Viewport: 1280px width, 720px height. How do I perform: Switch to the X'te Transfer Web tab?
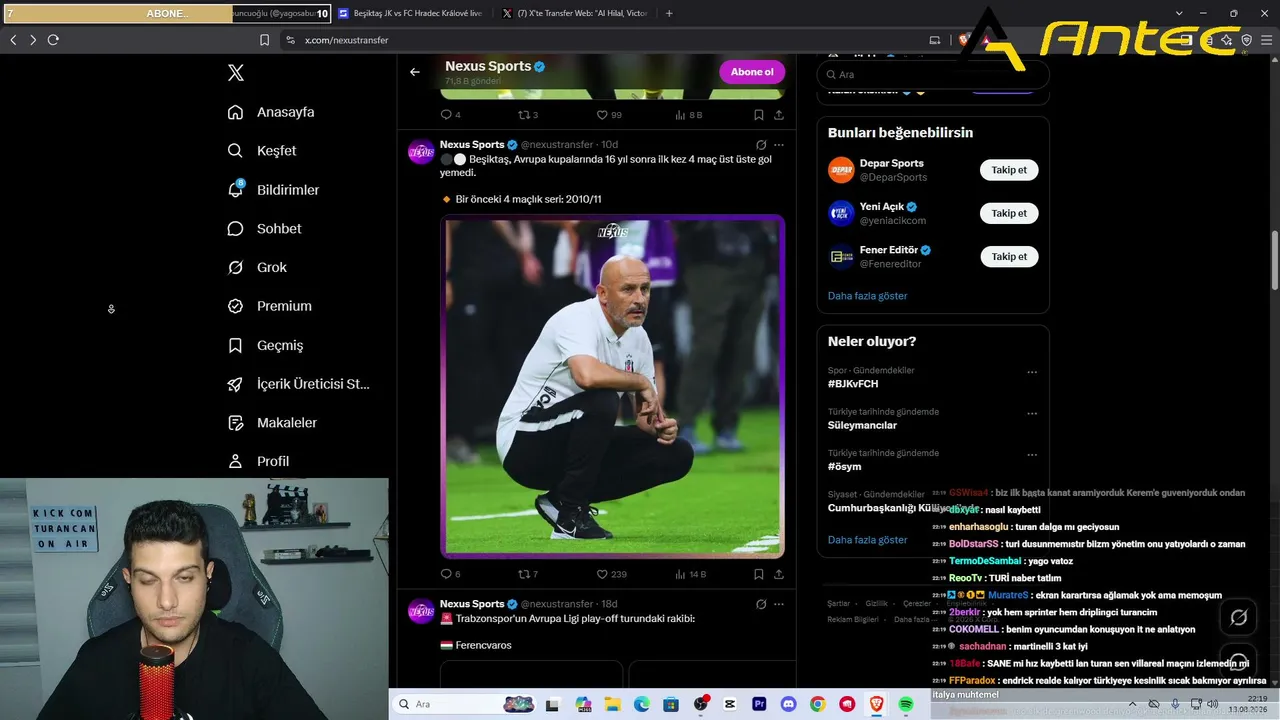(x=575, y=13)
